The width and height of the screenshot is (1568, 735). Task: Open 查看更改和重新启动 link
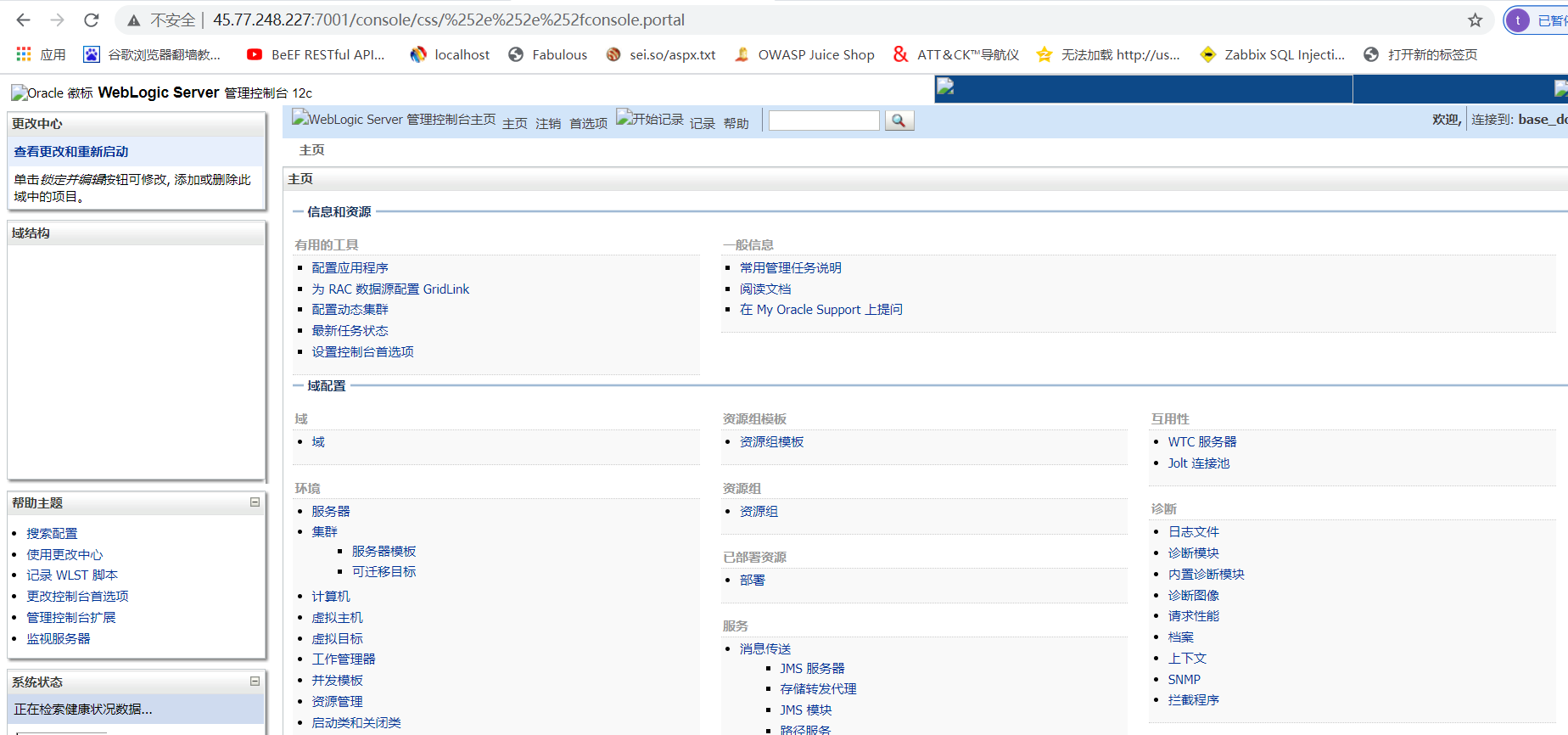[71, 152]
